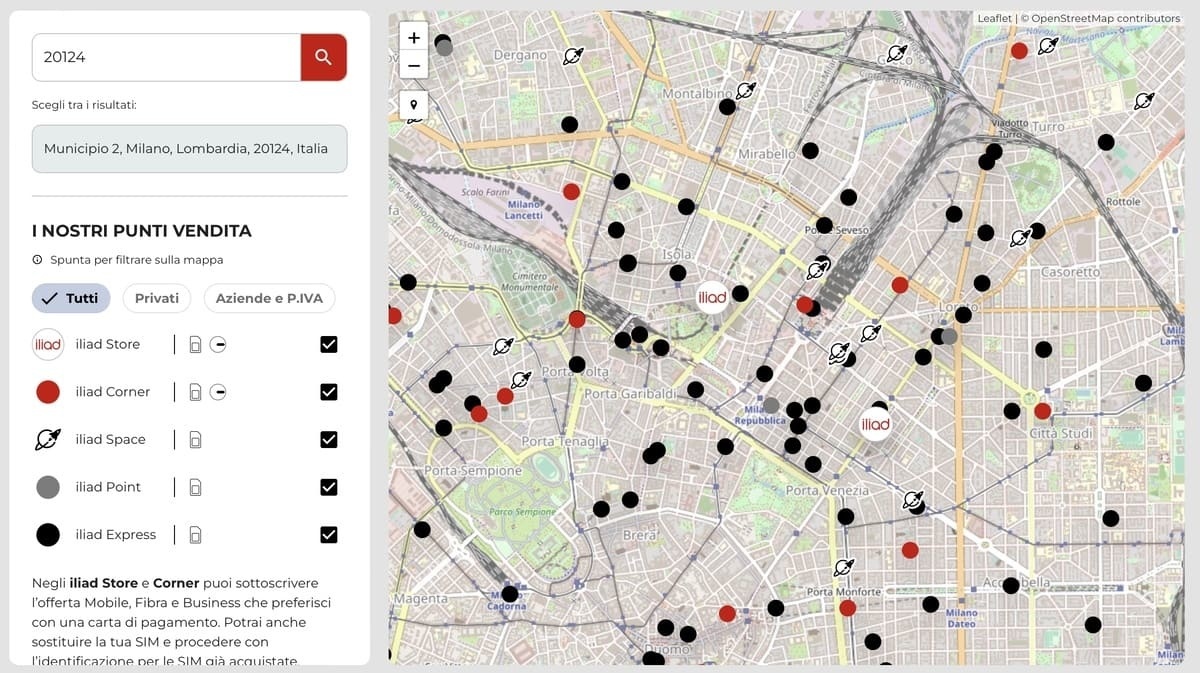Click iliad Space marker near Dergano
The image size is (1200, 673).
573,56
